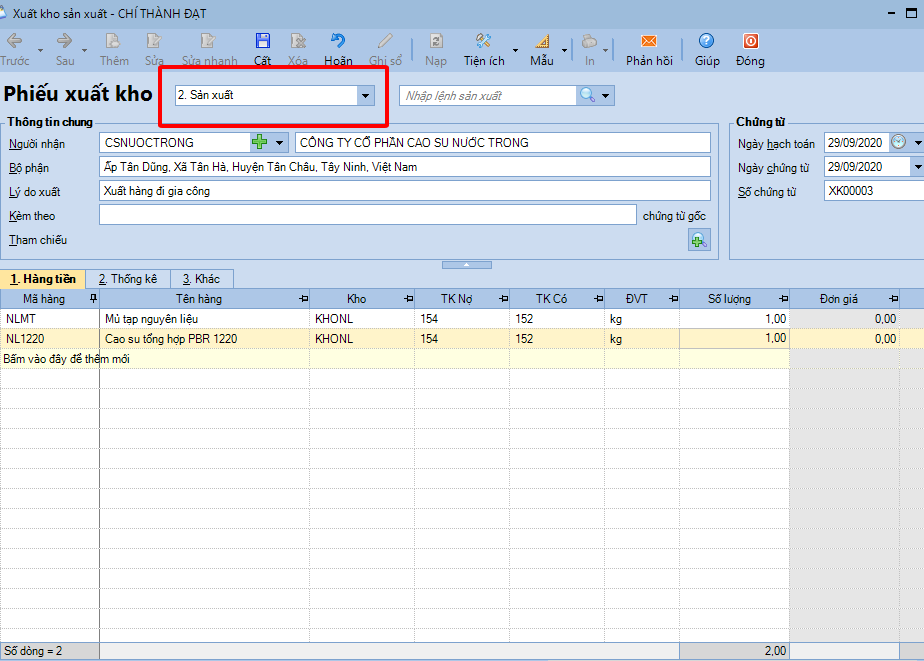Select 'Cao su tổng hợp PBR 1220' cell
The image size is (924, 661).
[x=204, y=339]
